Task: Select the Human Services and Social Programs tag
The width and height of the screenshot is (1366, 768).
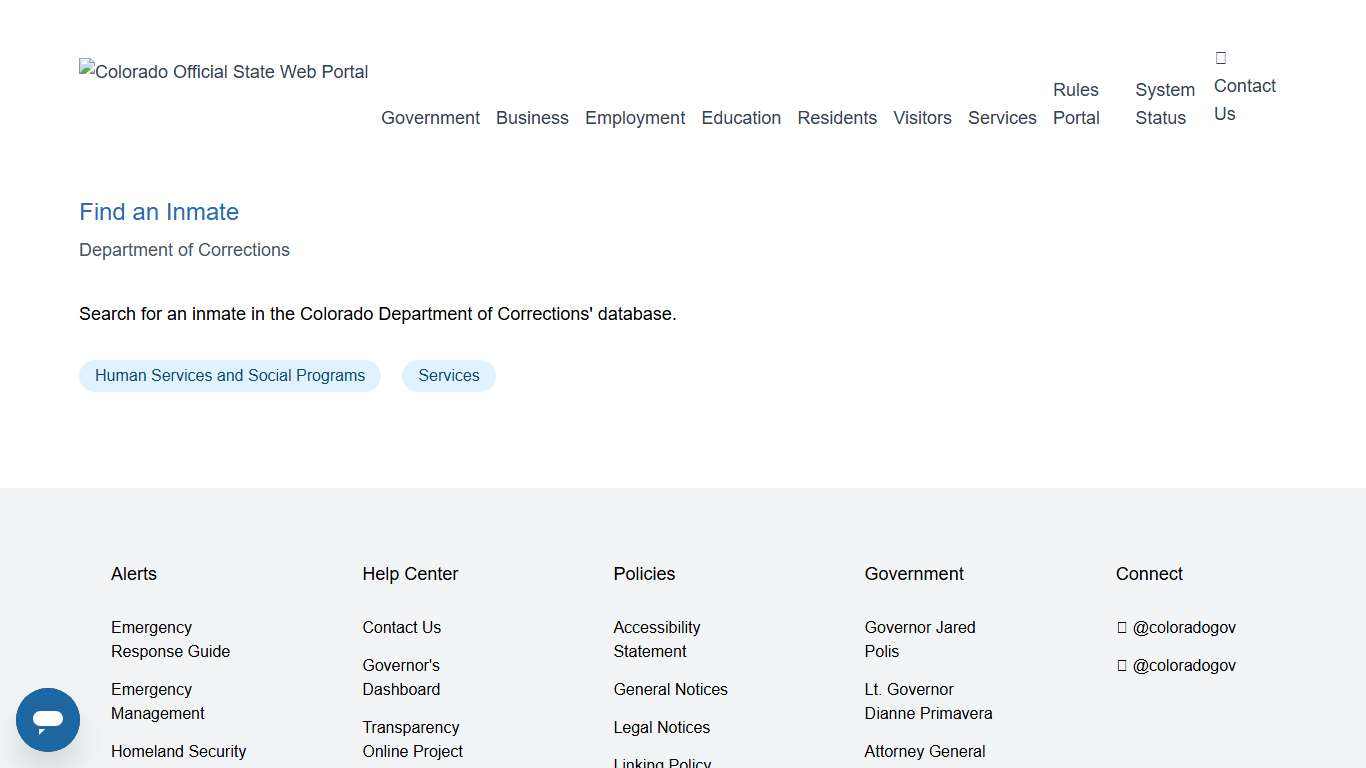Action: [x=229, y=375]
